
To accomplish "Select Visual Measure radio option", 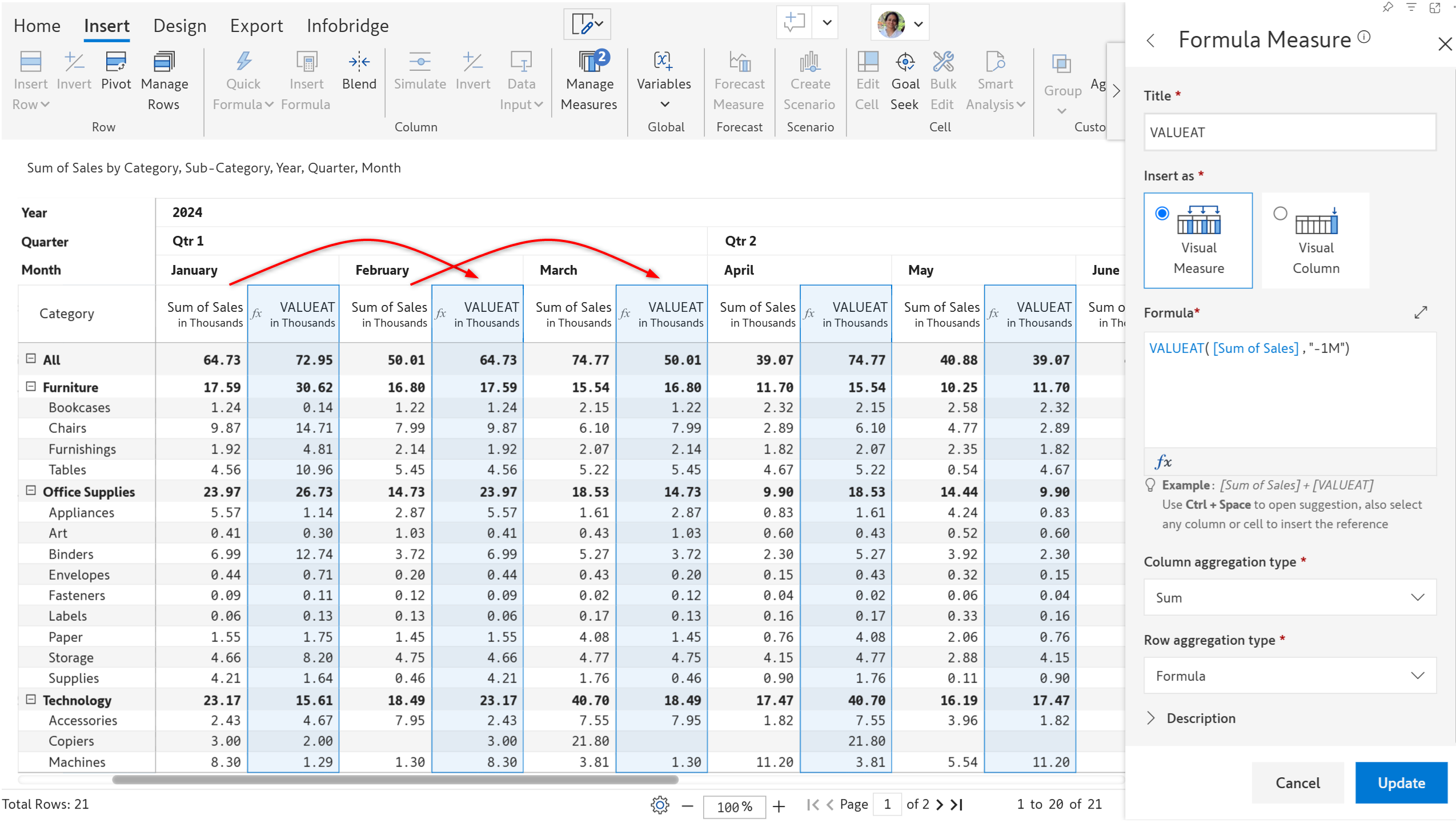I will (x=1162, y=214).
